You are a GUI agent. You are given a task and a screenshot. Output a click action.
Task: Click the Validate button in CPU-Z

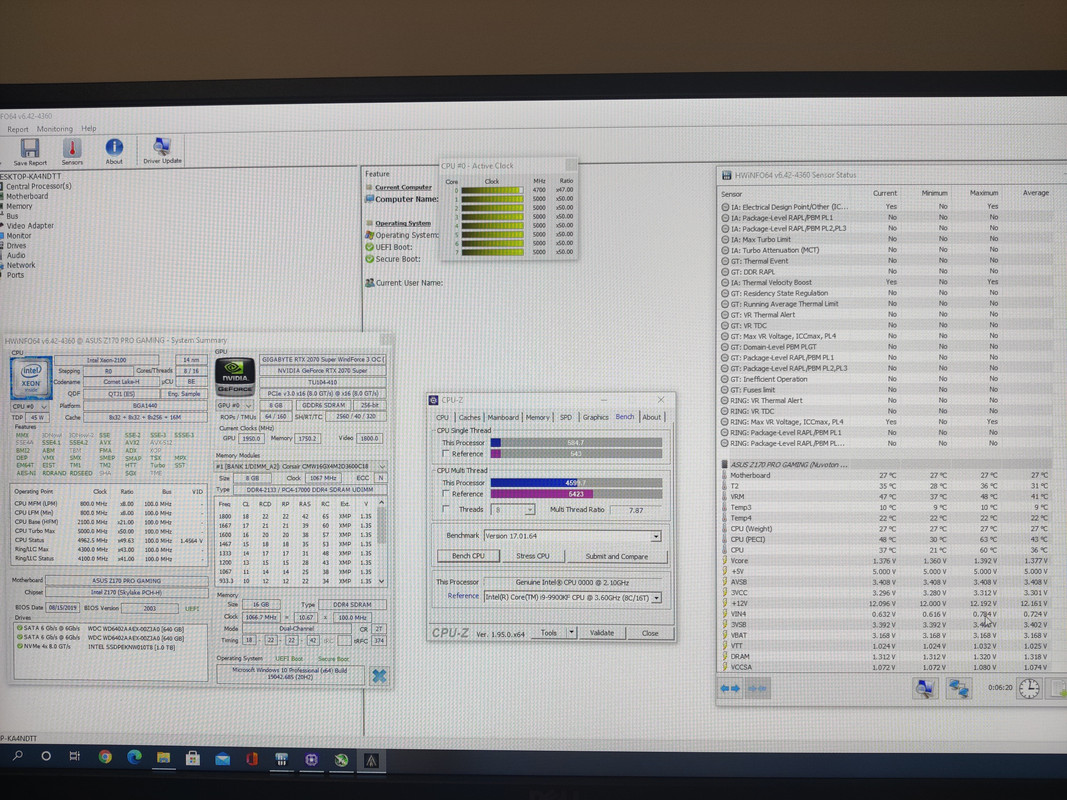(x=602, y=633)
